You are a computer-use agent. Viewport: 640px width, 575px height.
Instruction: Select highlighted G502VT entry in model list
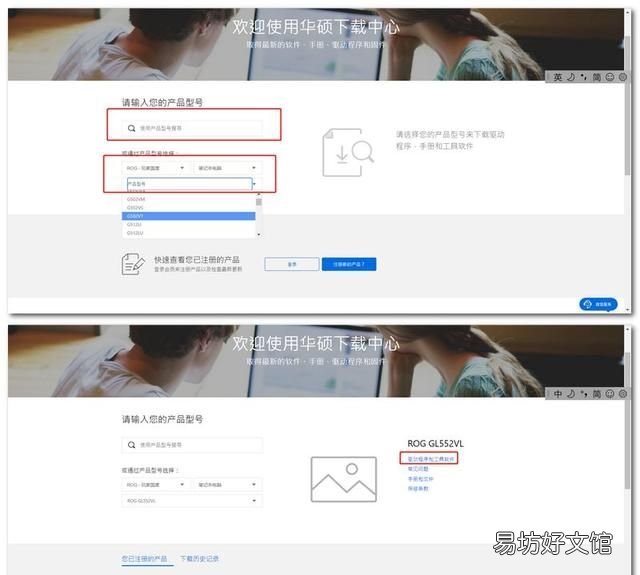coord(189,216)
